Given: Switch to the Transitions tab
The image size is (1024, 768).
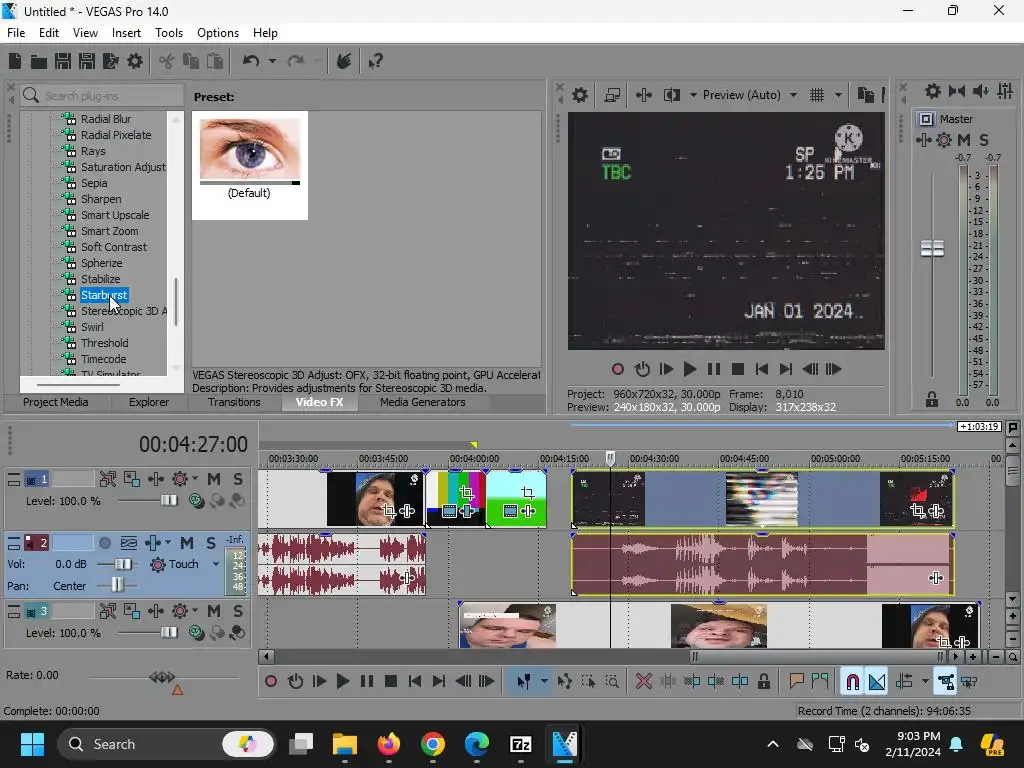Looking at the screenshot, I should click(234, 402).
